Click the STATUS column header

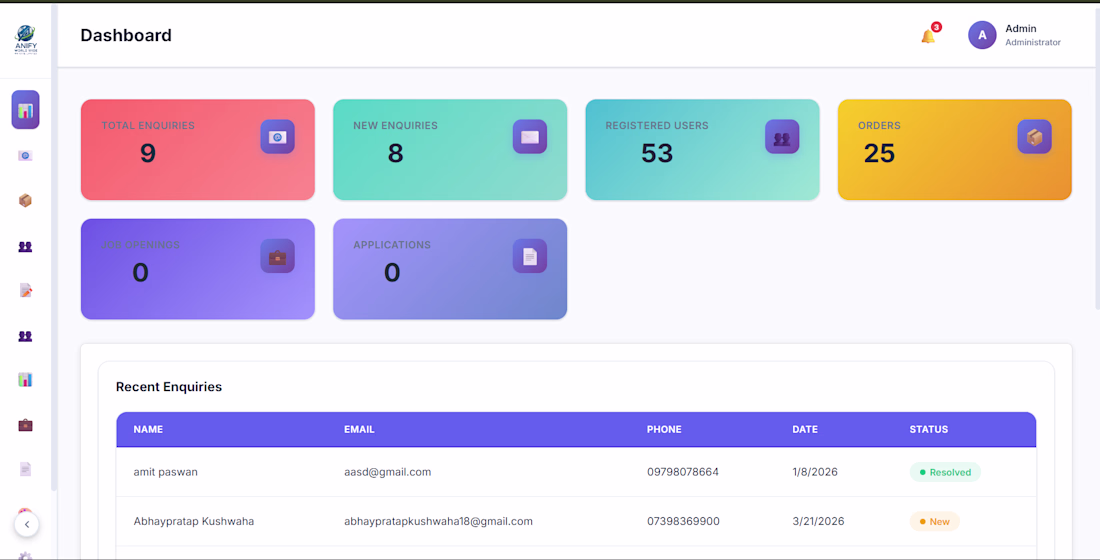point(929,429)
